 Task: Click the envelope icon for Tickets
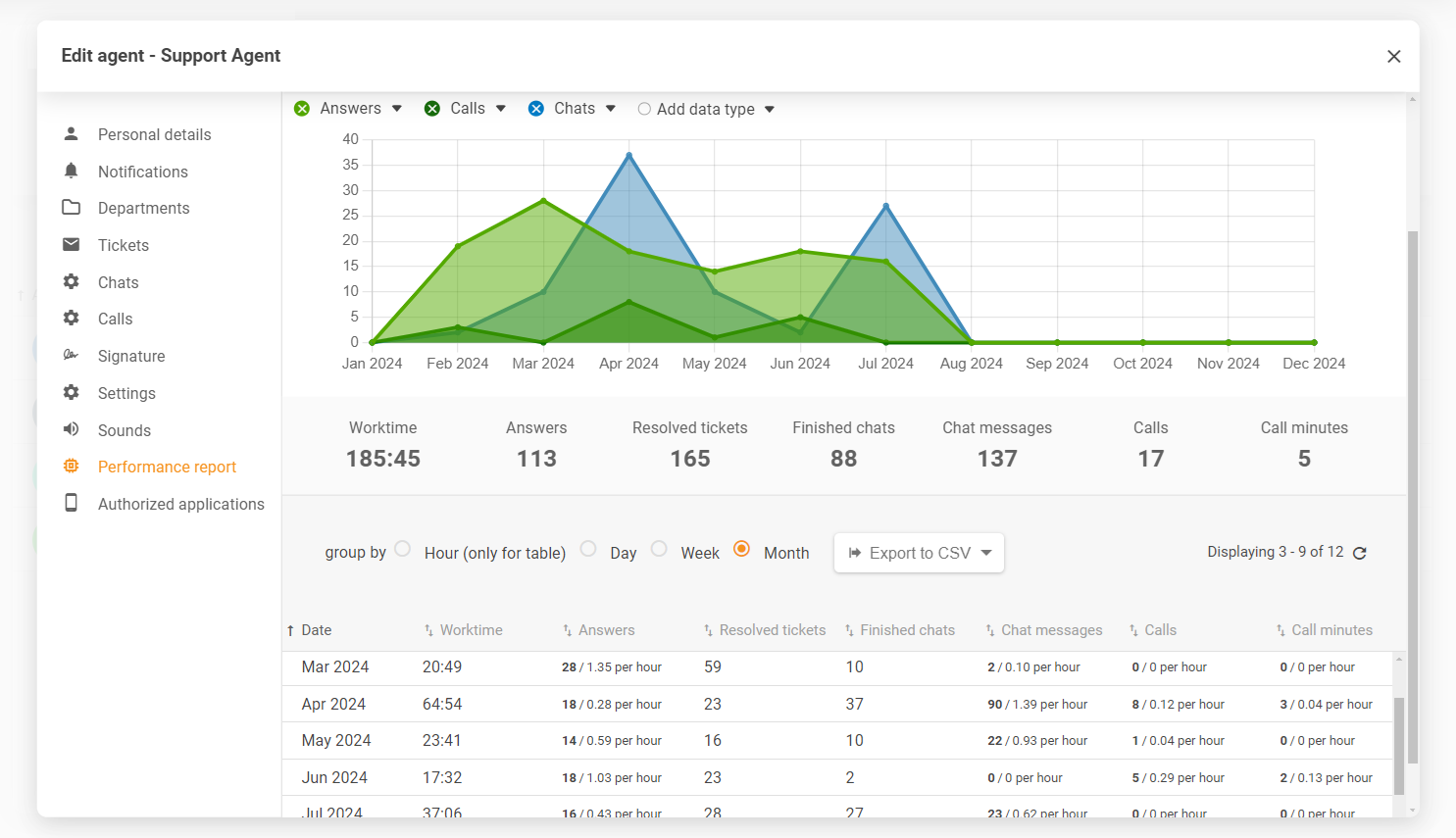click(x=71, y=245)
